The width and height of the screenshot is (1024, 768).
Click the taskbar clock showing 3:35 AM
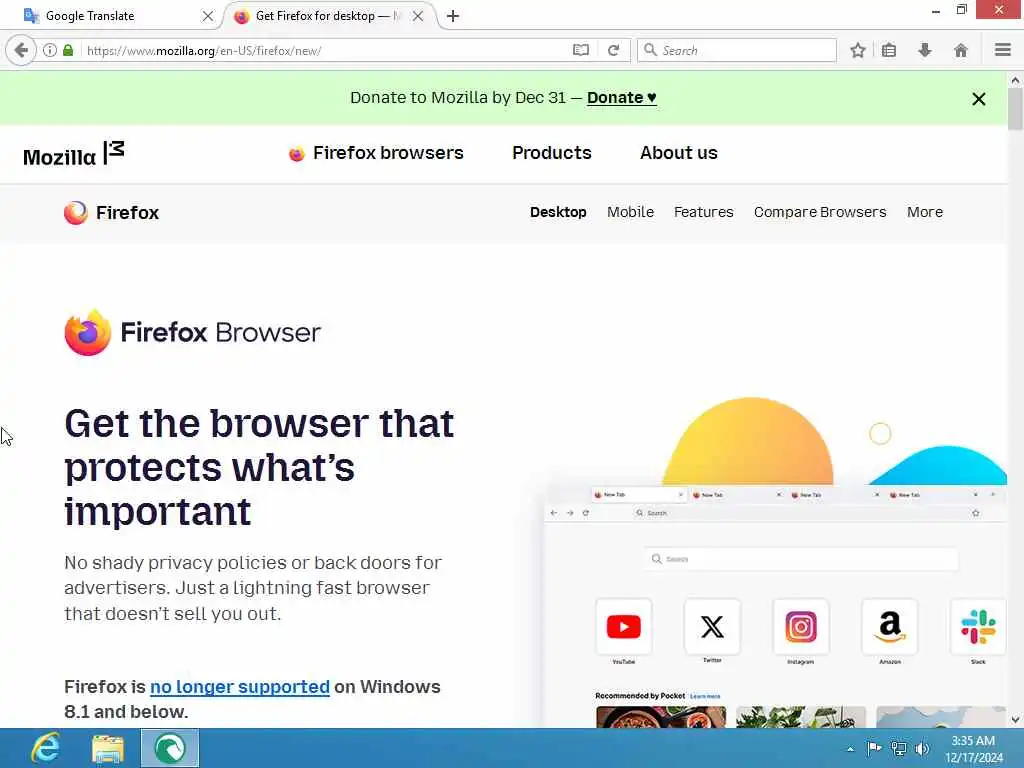pyautogui.click(x=973, y=749)
